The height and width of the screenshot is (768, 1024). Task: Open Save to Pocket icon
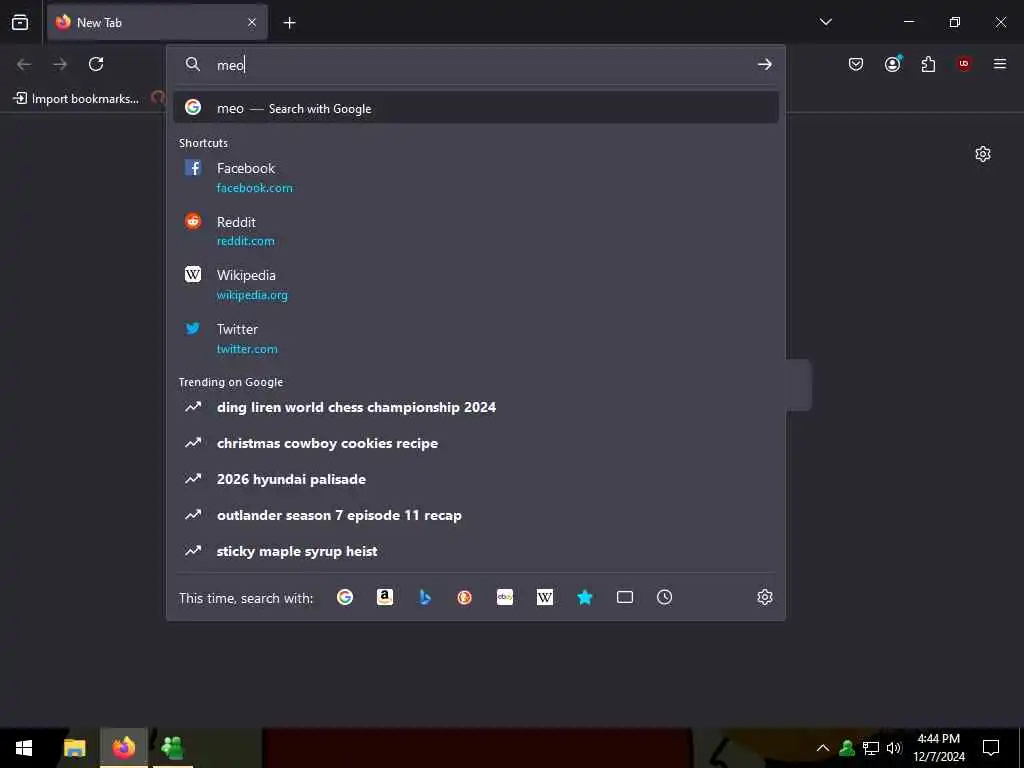[856, 64]
